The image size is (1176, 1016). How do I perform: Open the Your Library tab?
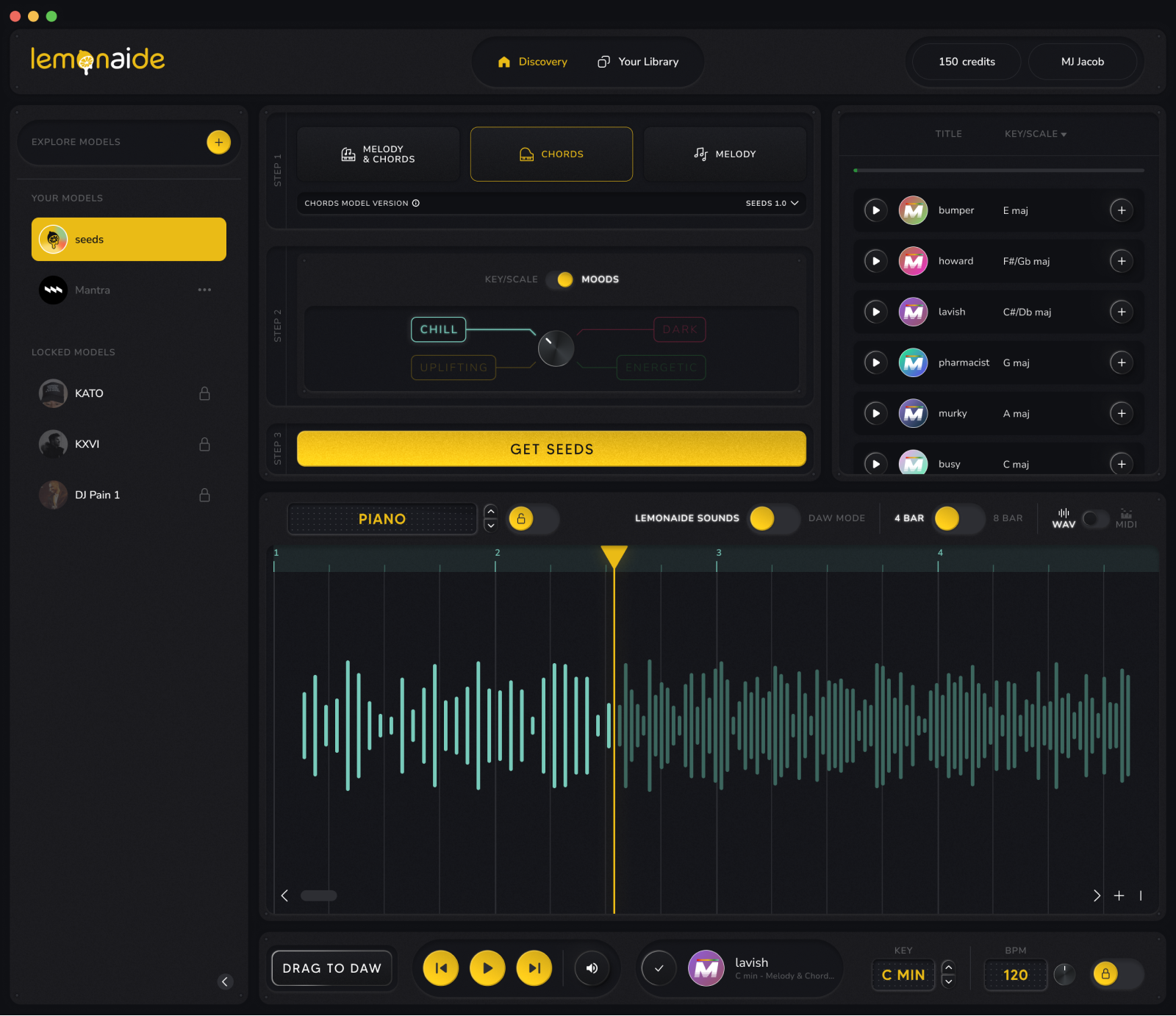[638, 62]
